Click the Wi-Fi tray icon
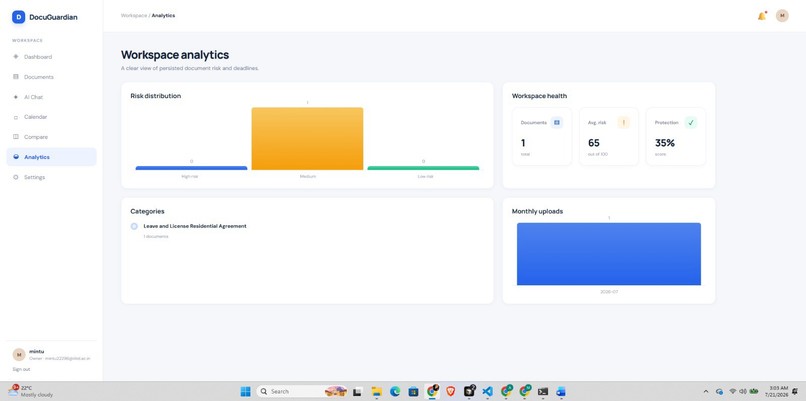This screenshot has width=806, height=401. tap(732, 392)
